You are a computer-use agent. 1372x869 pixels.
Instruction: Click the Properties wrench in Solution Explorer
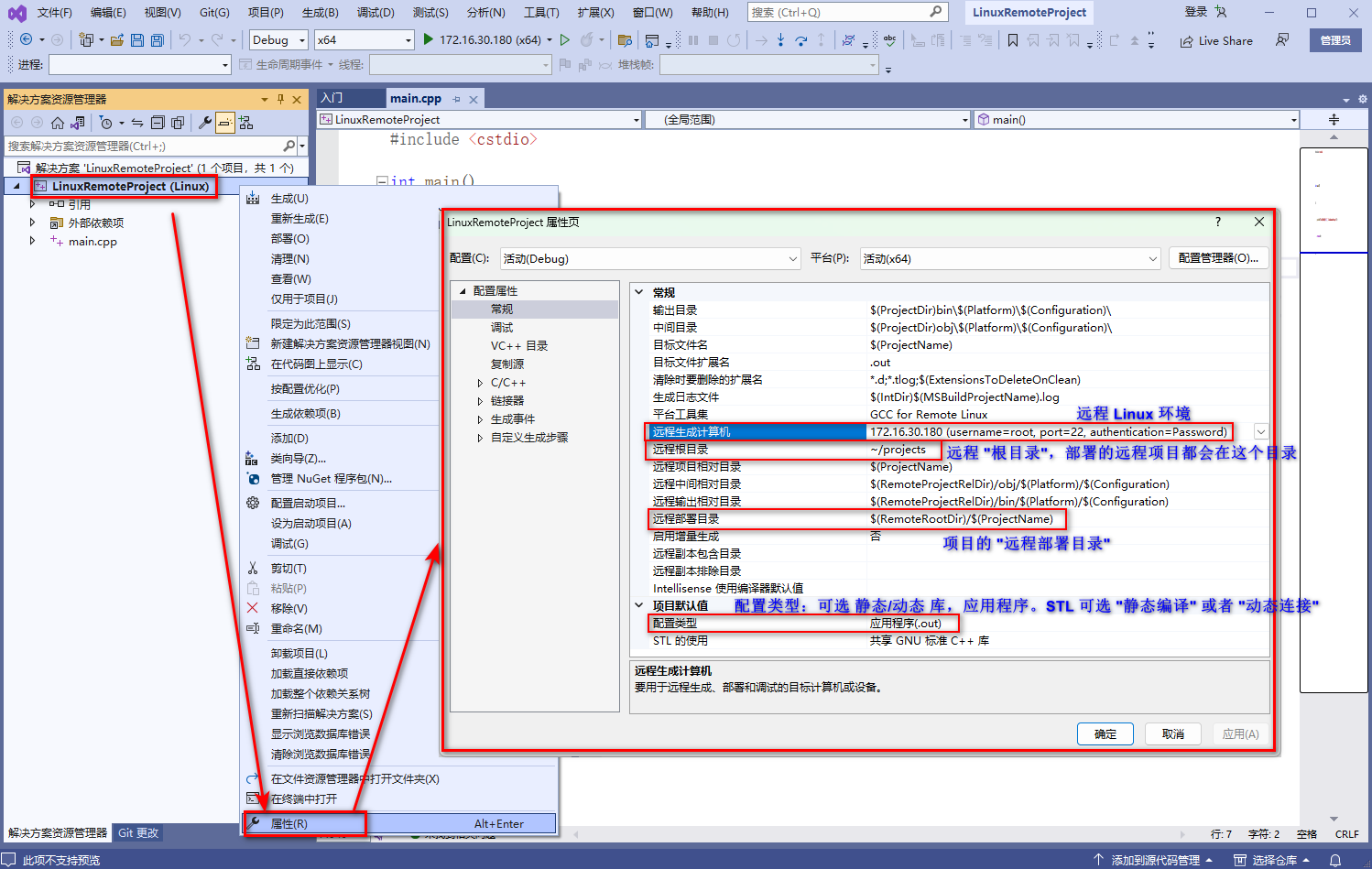[205, 123]
